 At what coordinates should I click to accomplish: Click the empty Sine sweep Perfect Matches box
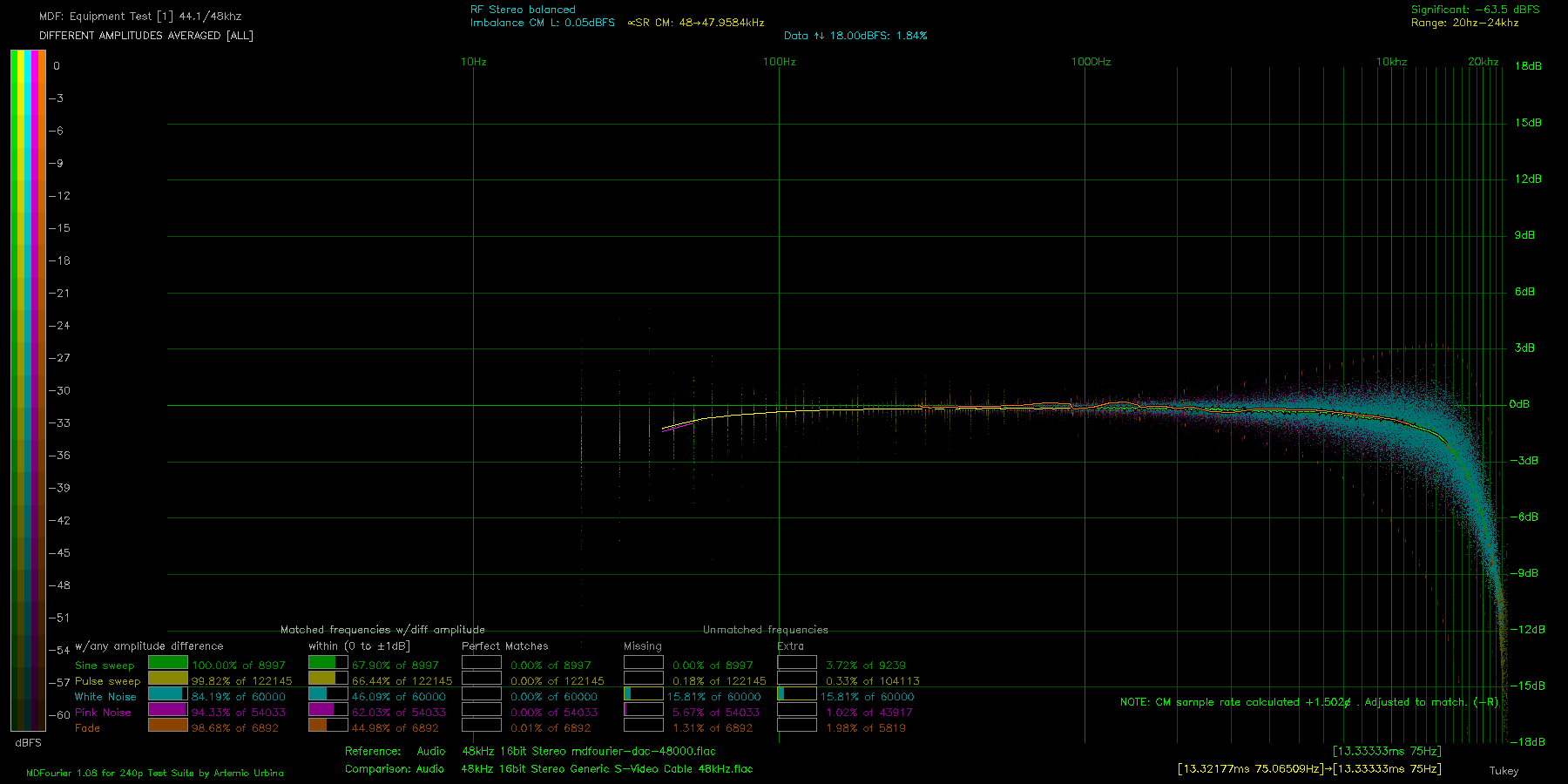[482, 663]
